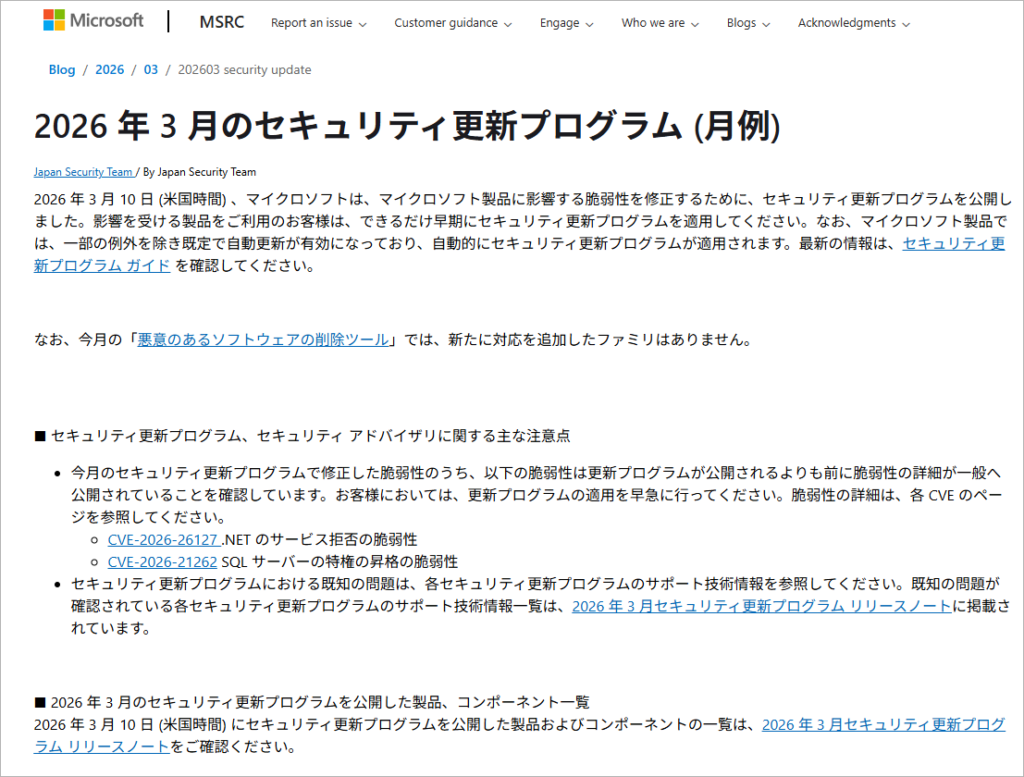Click the Microsoft logo
Viewport: 1024px width, 777px height.
(x=93, y=21)
